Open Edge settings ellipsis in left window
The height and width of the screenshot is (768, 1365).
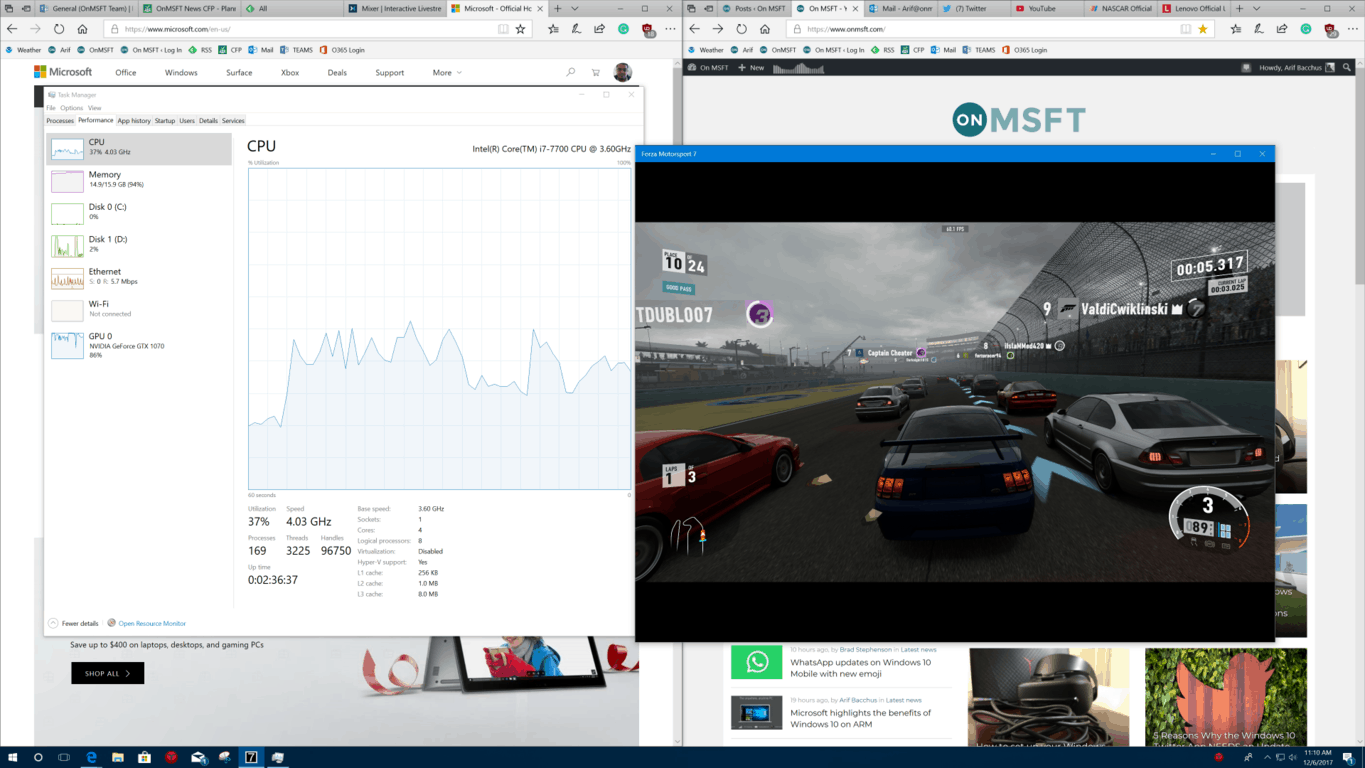click(x=671, y=29)
